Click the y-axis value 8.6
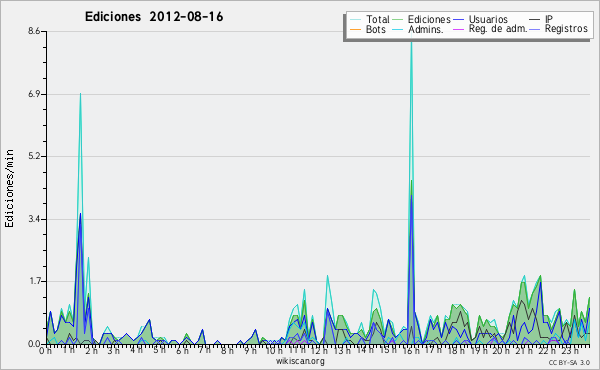 click(x=34, y=31)
